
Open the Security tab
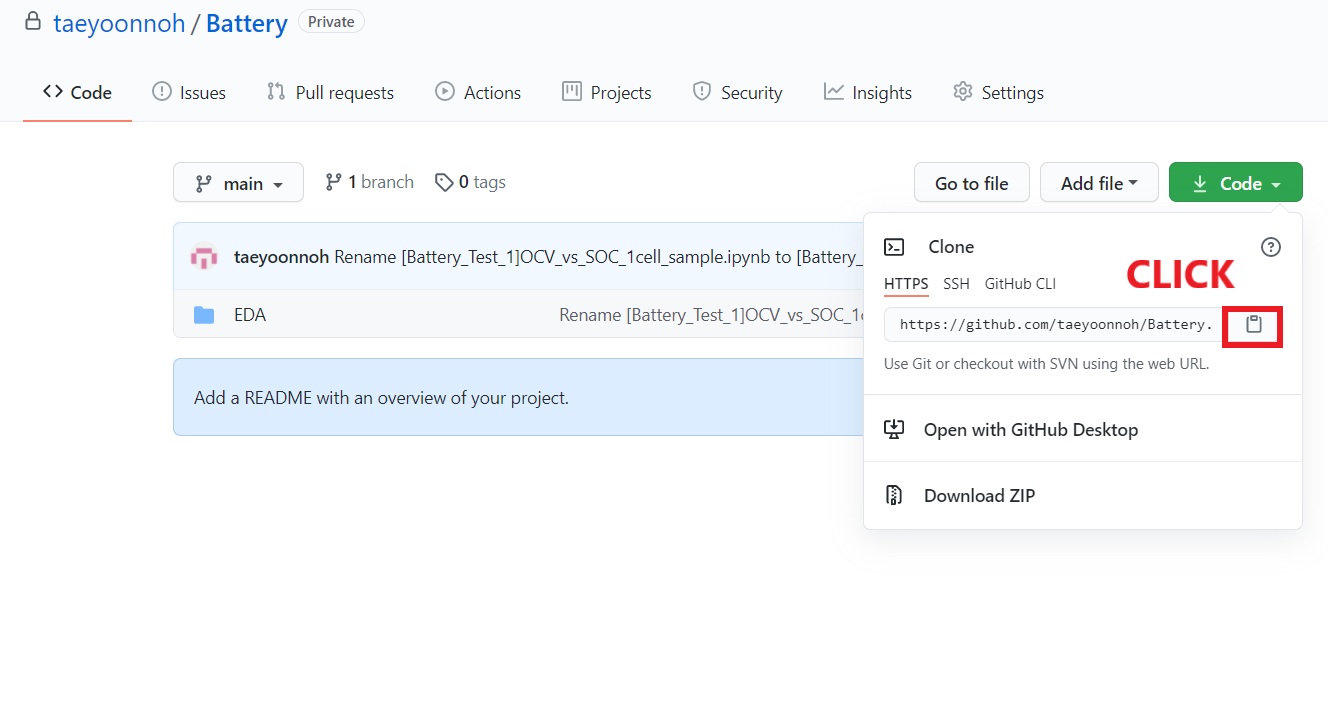(x=737, y=92)
